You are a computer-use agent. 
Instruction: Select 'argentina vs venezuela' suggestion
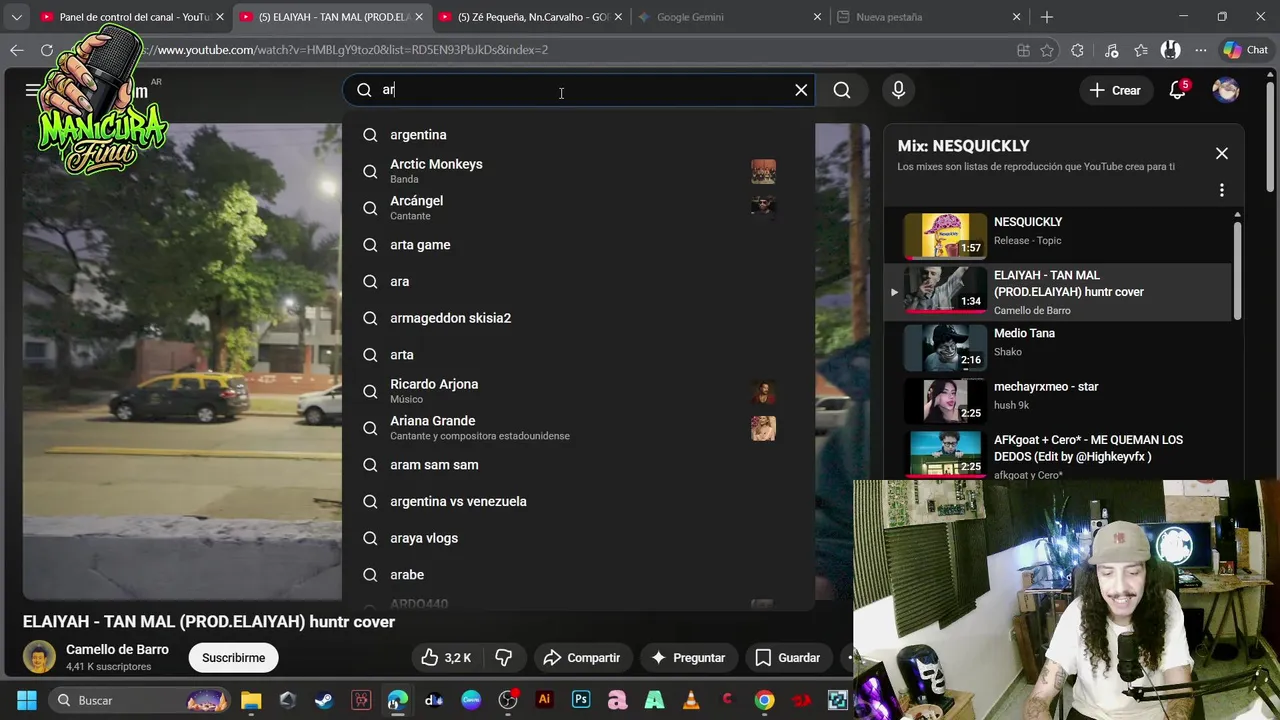(x=578, y=501)
